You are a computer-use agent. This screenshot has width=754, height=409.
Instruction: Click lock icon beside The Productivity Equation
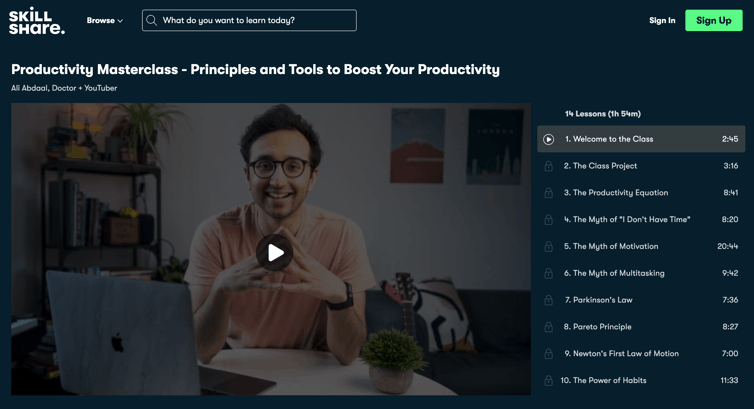548,193
